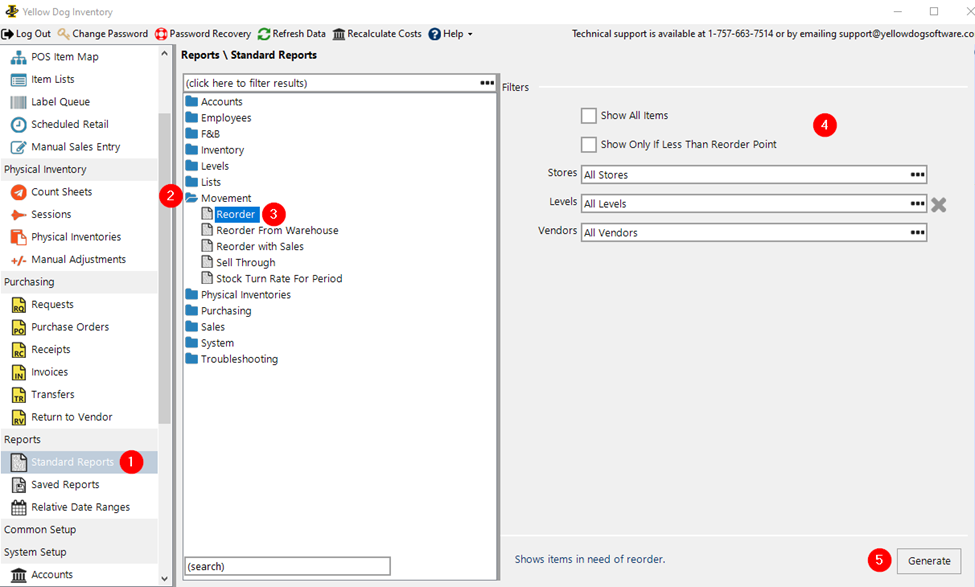The image size is (975, 587).
Task: Open the Transfers TR icon
Action: (x=19, y=394)
